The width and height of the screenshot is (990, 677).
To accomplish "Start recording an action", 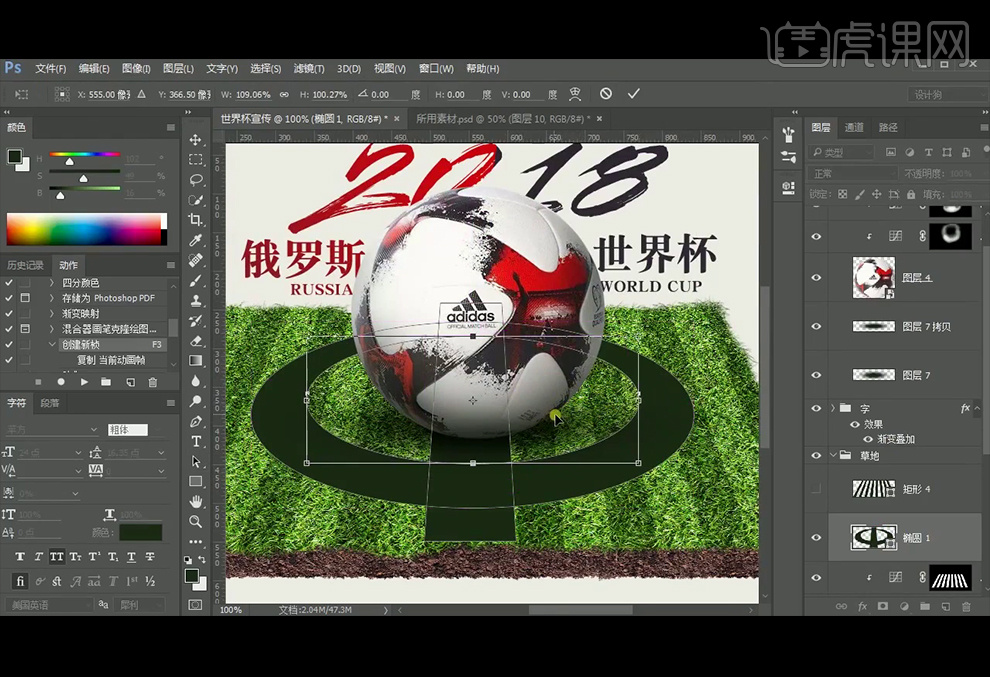I will [x=61, y=382].
